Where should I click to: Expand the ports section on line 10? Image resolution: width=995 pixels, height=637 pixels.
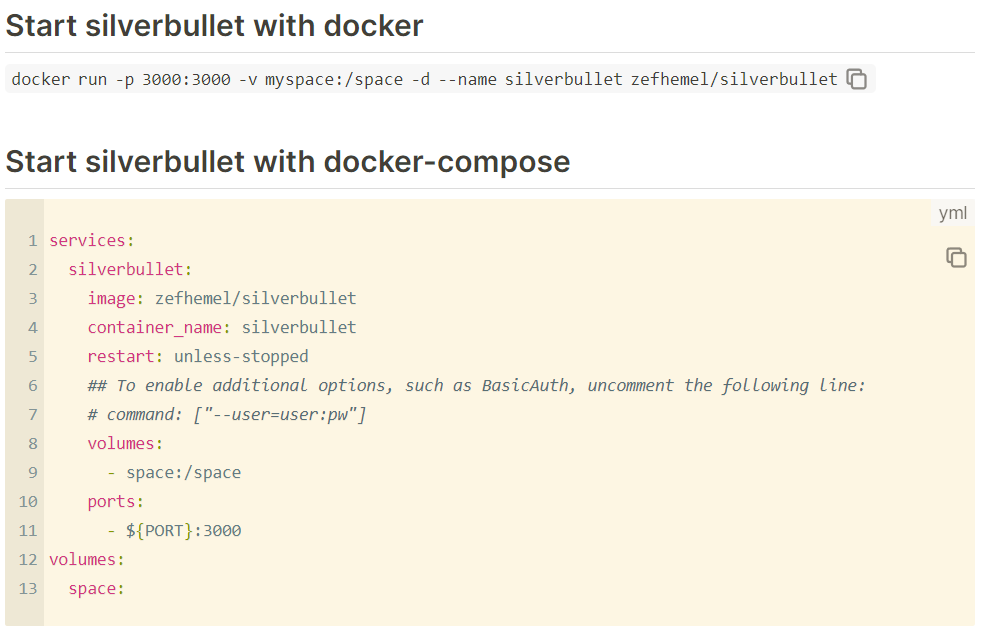coord(110,501)
